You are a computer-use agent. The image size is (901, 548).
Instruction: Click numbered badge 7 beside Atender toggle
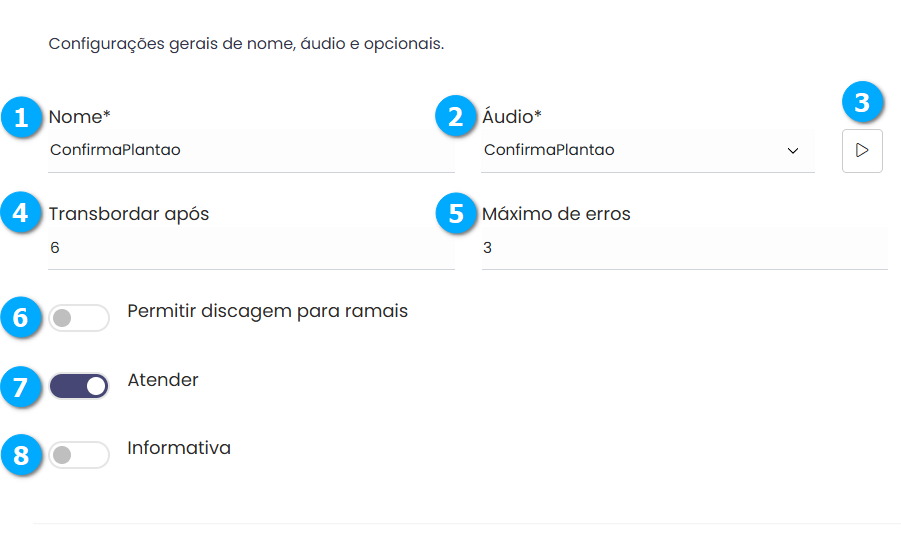[19, 386]
